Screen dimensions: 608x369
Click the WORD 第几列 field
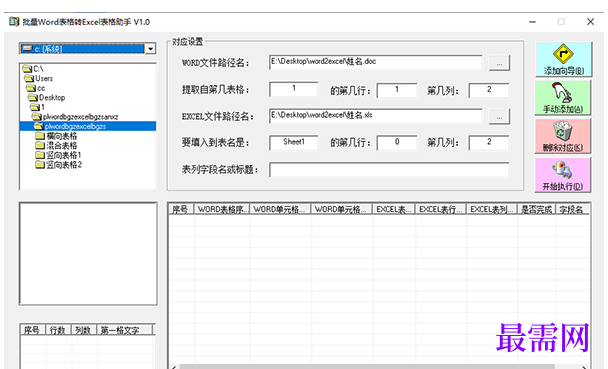click(489, 90)
